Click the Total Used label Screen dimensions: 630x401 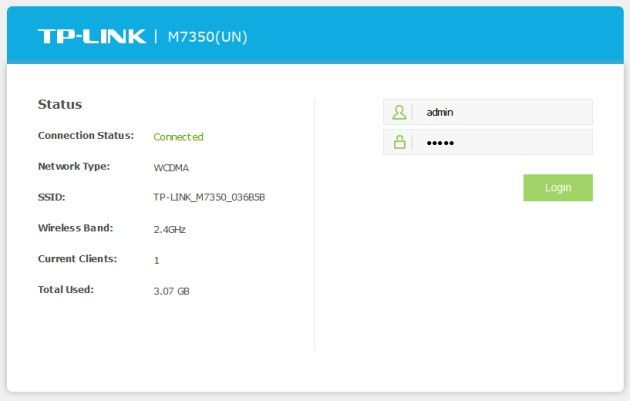pos(66,289)
